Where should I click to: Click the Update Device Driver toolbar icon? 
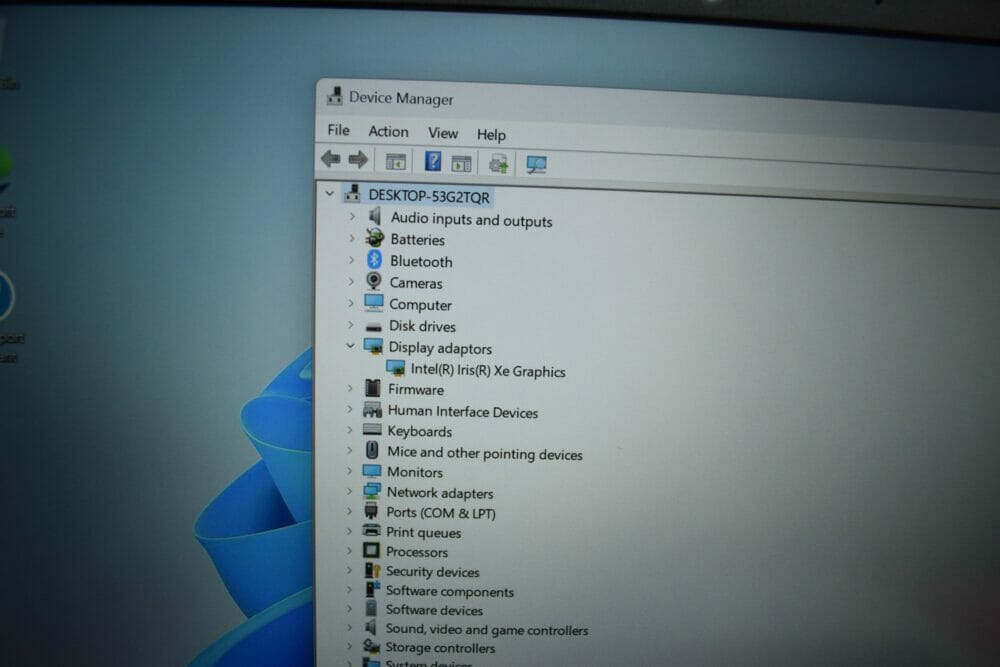coord(498,165)
